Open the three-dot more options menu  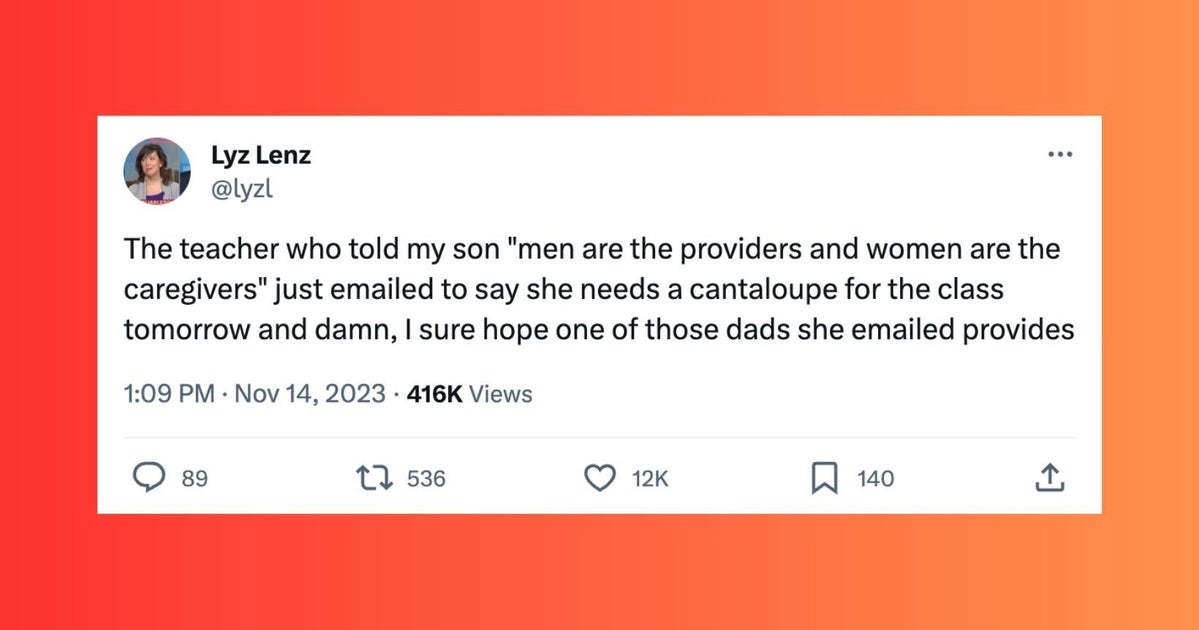[1059, 155]
